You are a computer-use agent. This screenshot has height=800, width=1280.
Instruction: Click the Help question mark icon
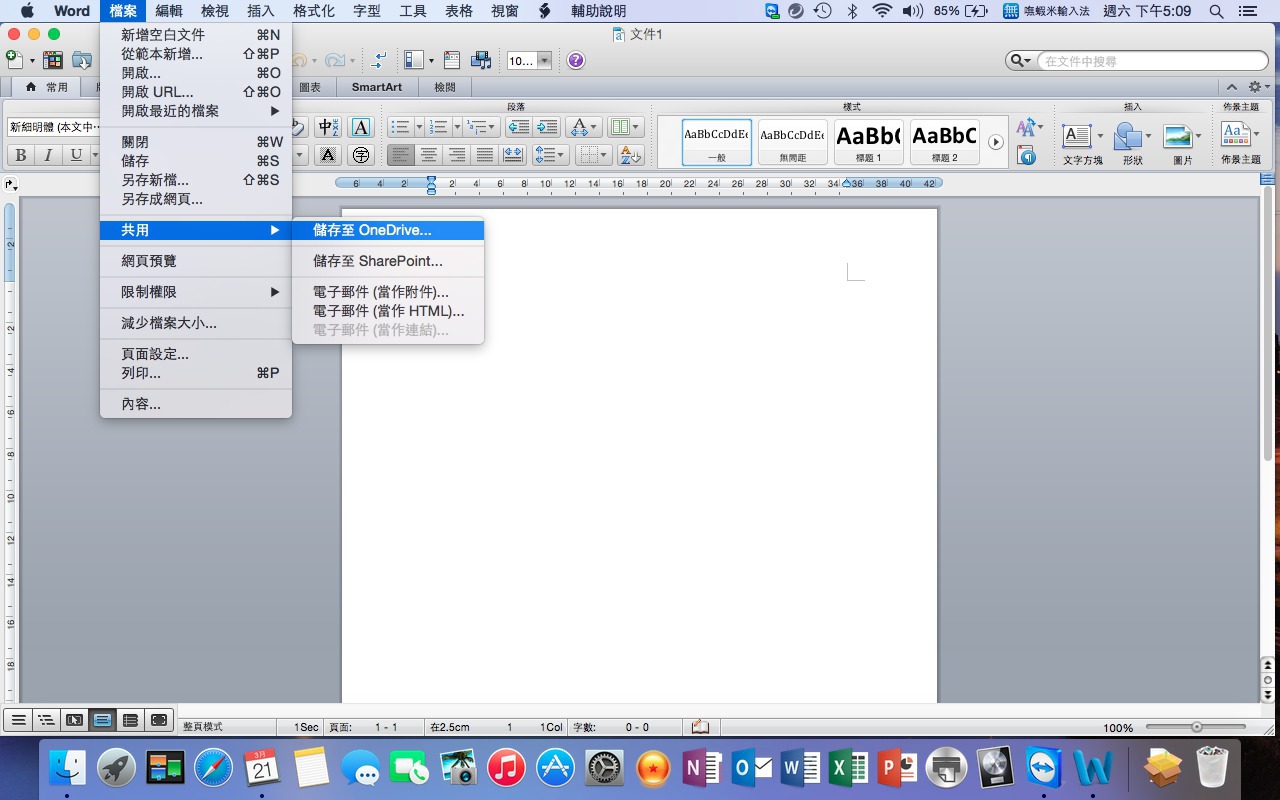click(576, 61)
